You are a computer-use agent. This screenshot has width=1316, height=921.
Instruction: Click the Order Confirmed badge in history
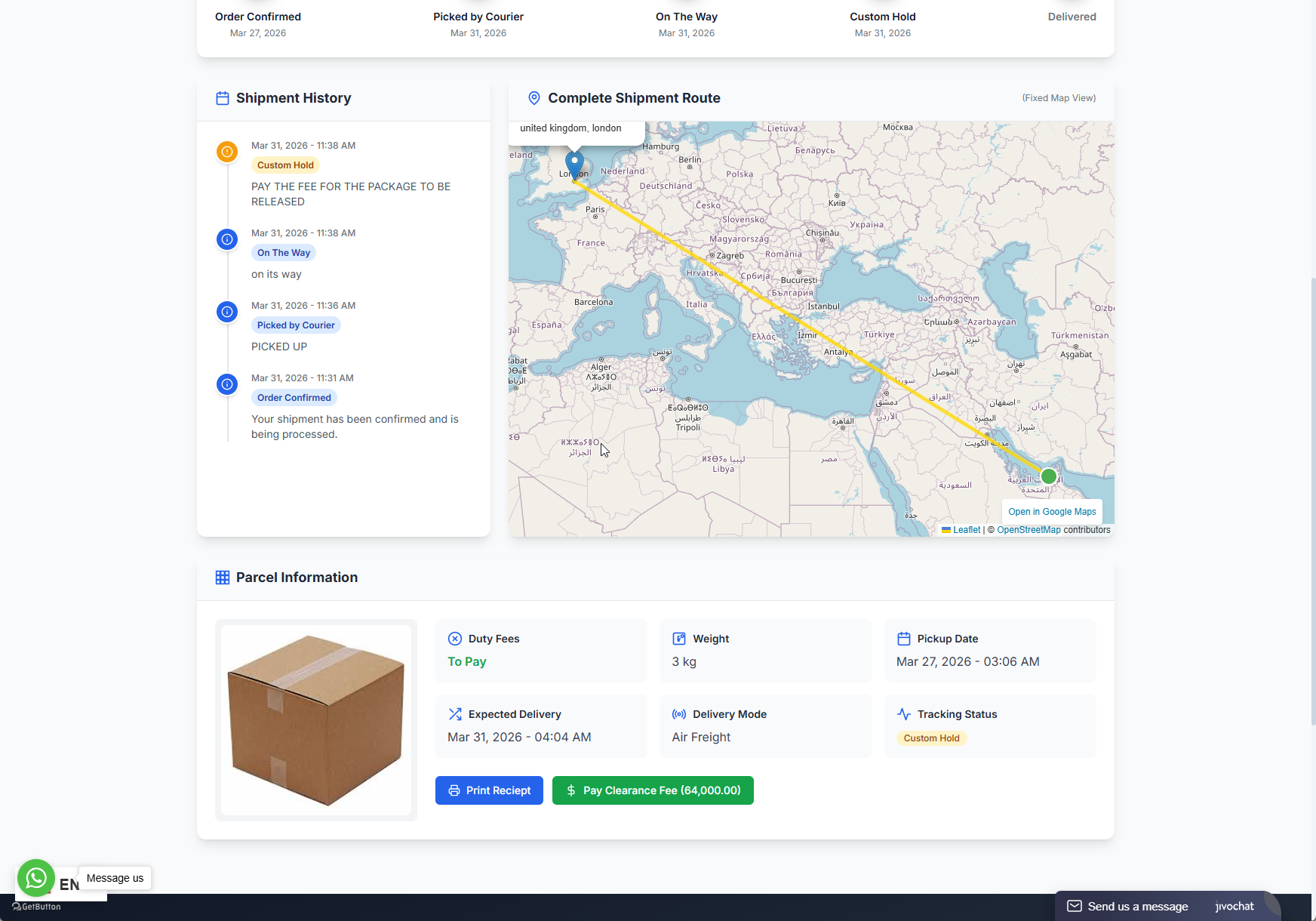pyautogui.click(x=294, y=398)
